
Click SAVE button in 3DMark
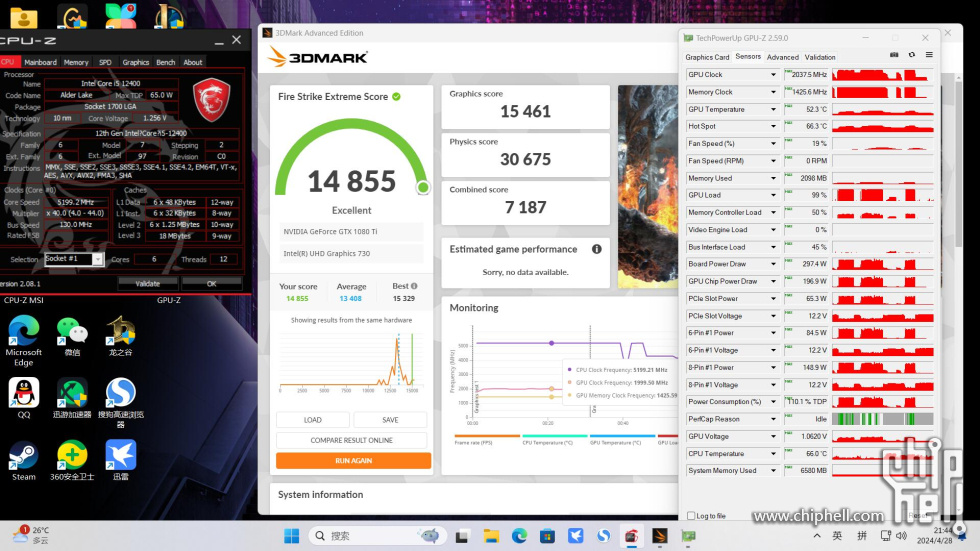click(390, 420)
